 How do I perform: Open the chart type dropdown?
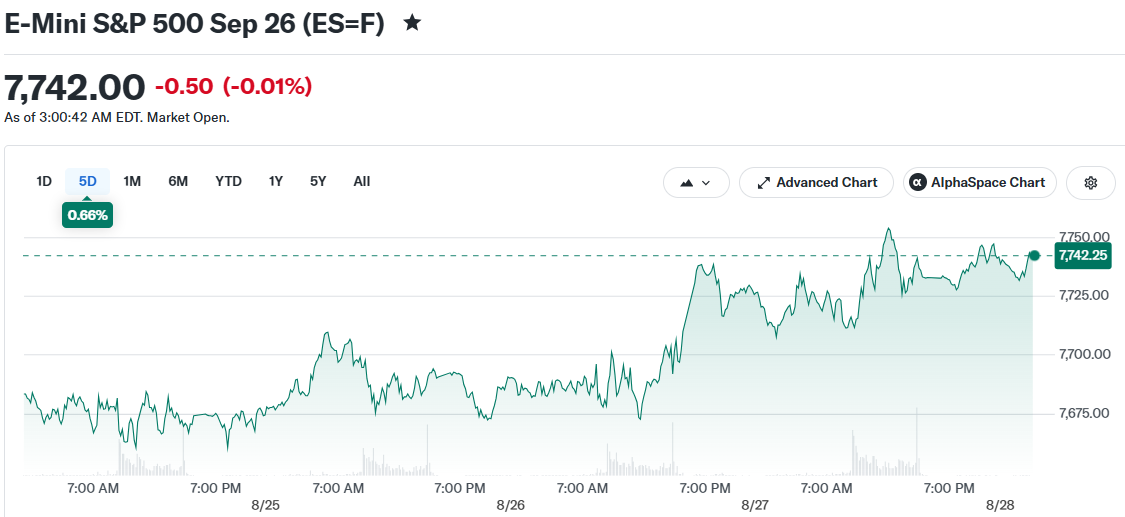696,183
